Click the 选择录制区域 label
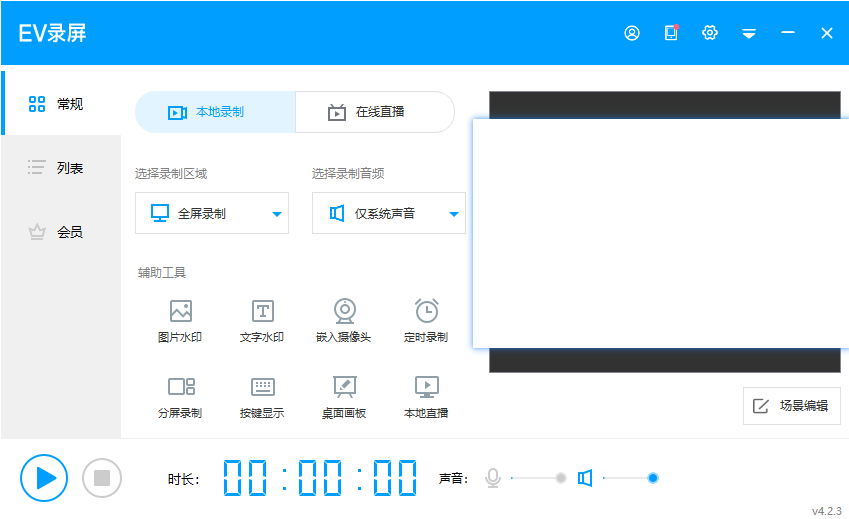Image resolution: width=849 pixels, height=519 pixels. click(x=171, y=174)
